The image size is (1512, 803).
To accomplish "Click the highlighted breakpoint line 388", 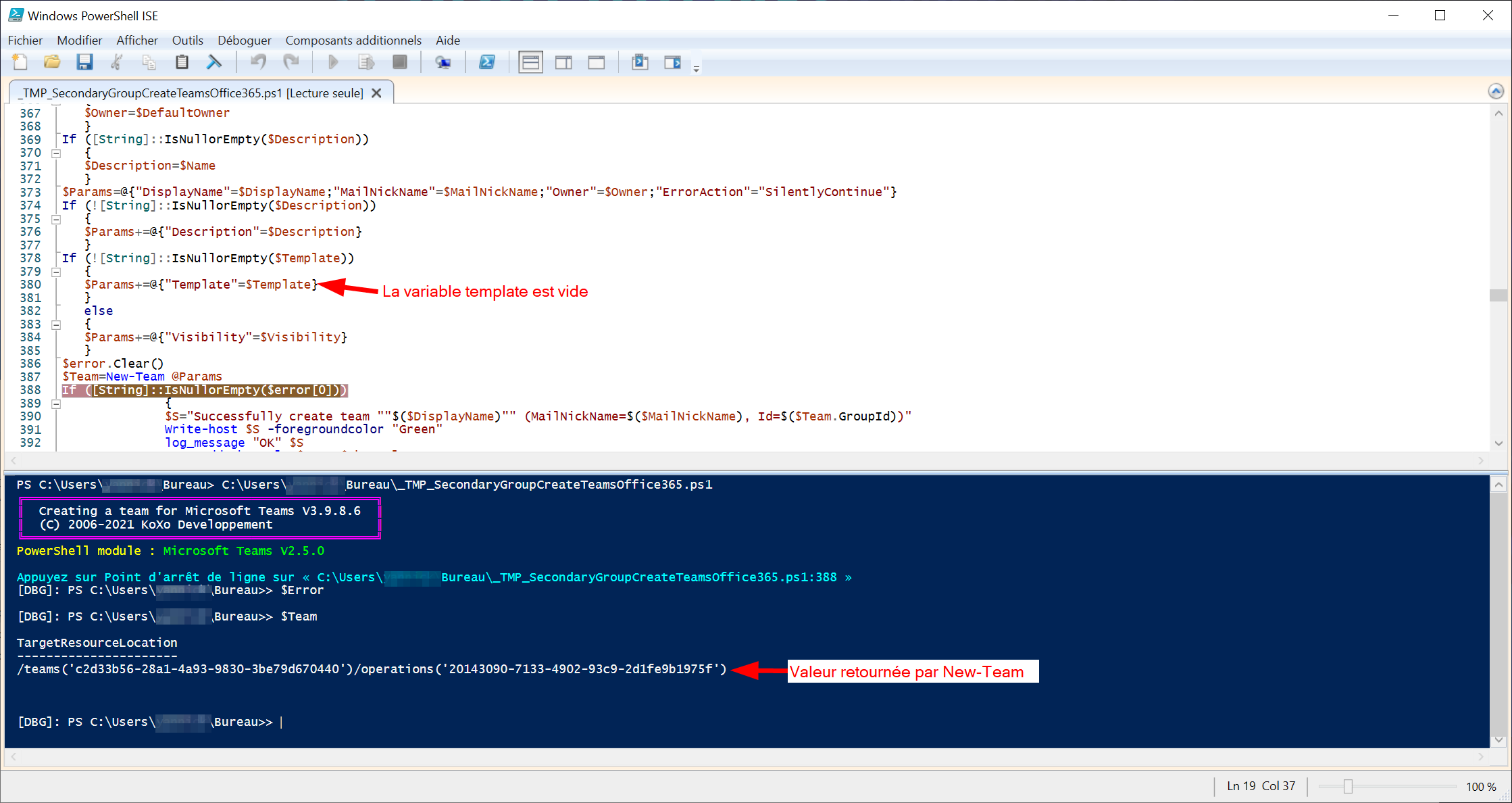I will [205, 390].
